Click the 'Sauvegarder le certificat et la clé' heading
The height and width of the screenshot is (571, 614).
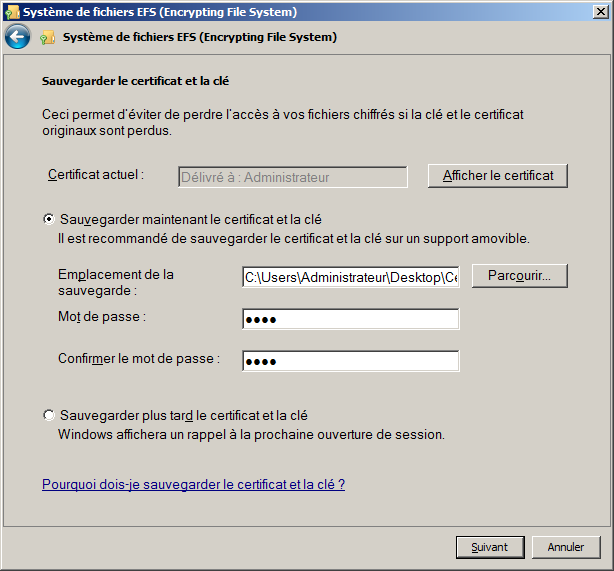[x=143, y=80]
